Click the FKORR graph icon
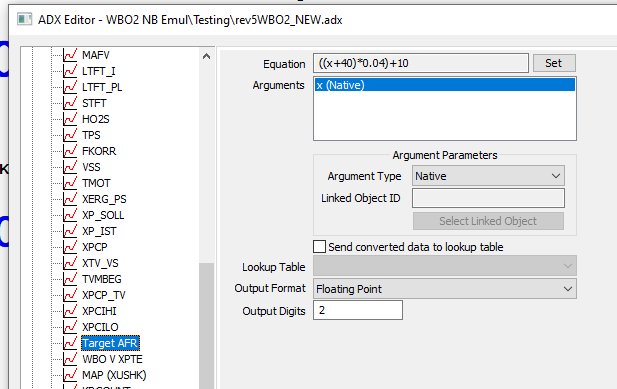Viewport: 617px width, 389px height. point(70,151)
